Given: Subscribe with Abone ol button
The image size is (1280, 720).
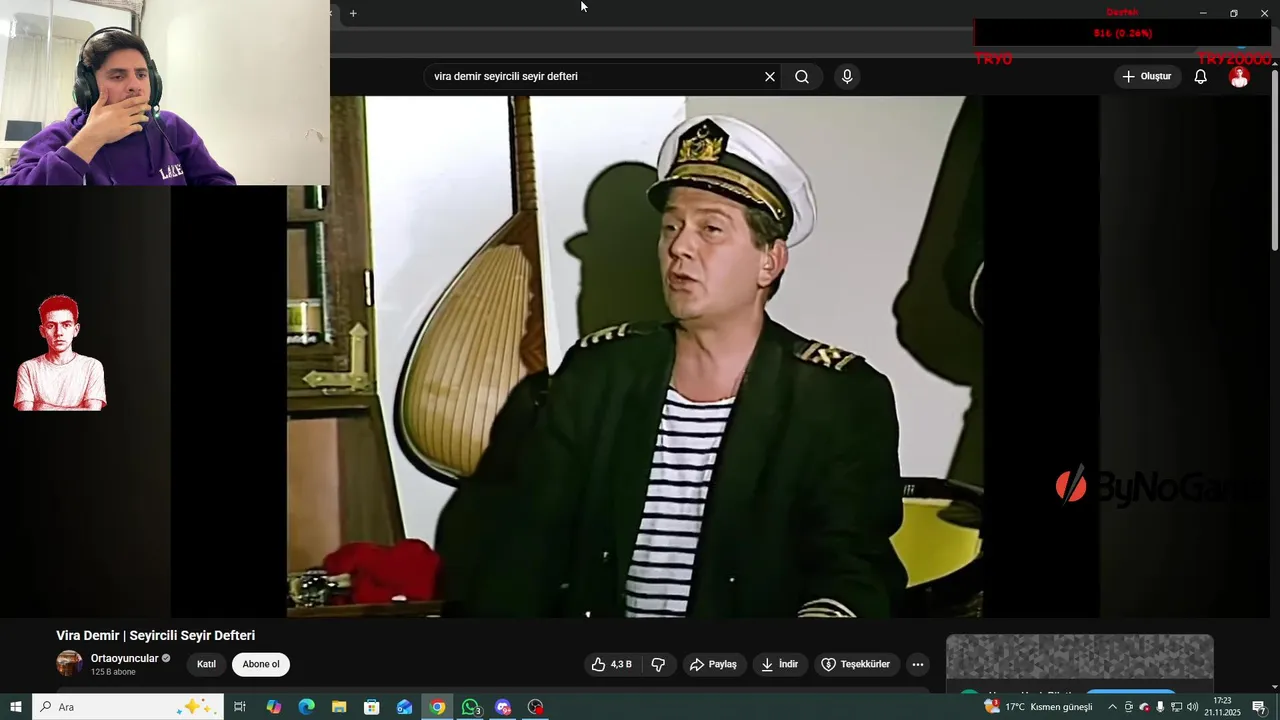Looking at the screenshot, I should [x=261, y=664].
